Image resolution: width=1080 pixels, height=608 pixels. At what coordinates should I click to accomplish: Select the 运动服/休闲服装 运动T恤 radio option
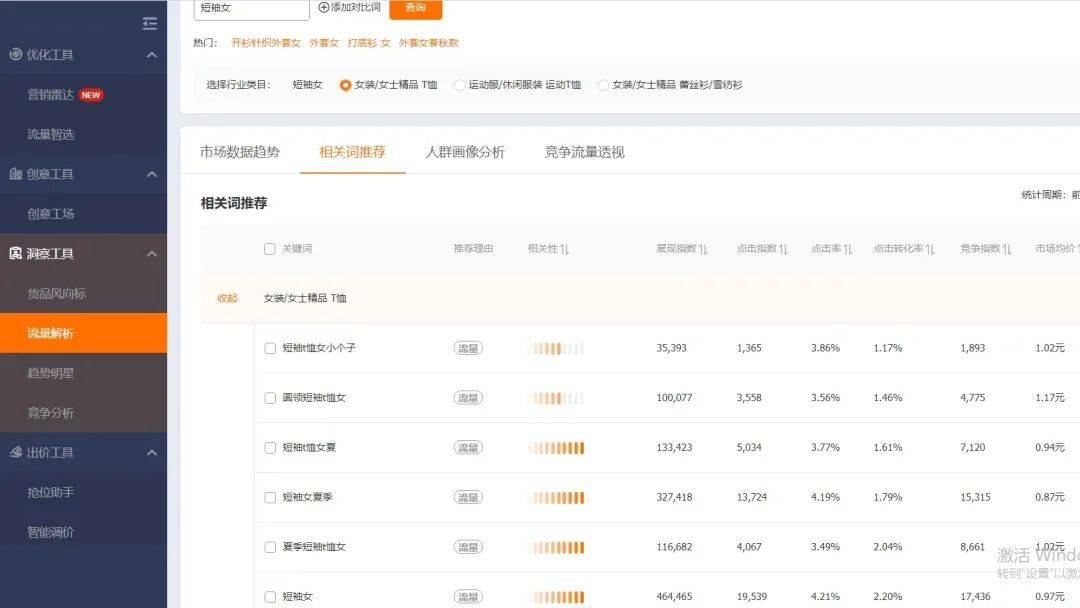pos(460,85)
